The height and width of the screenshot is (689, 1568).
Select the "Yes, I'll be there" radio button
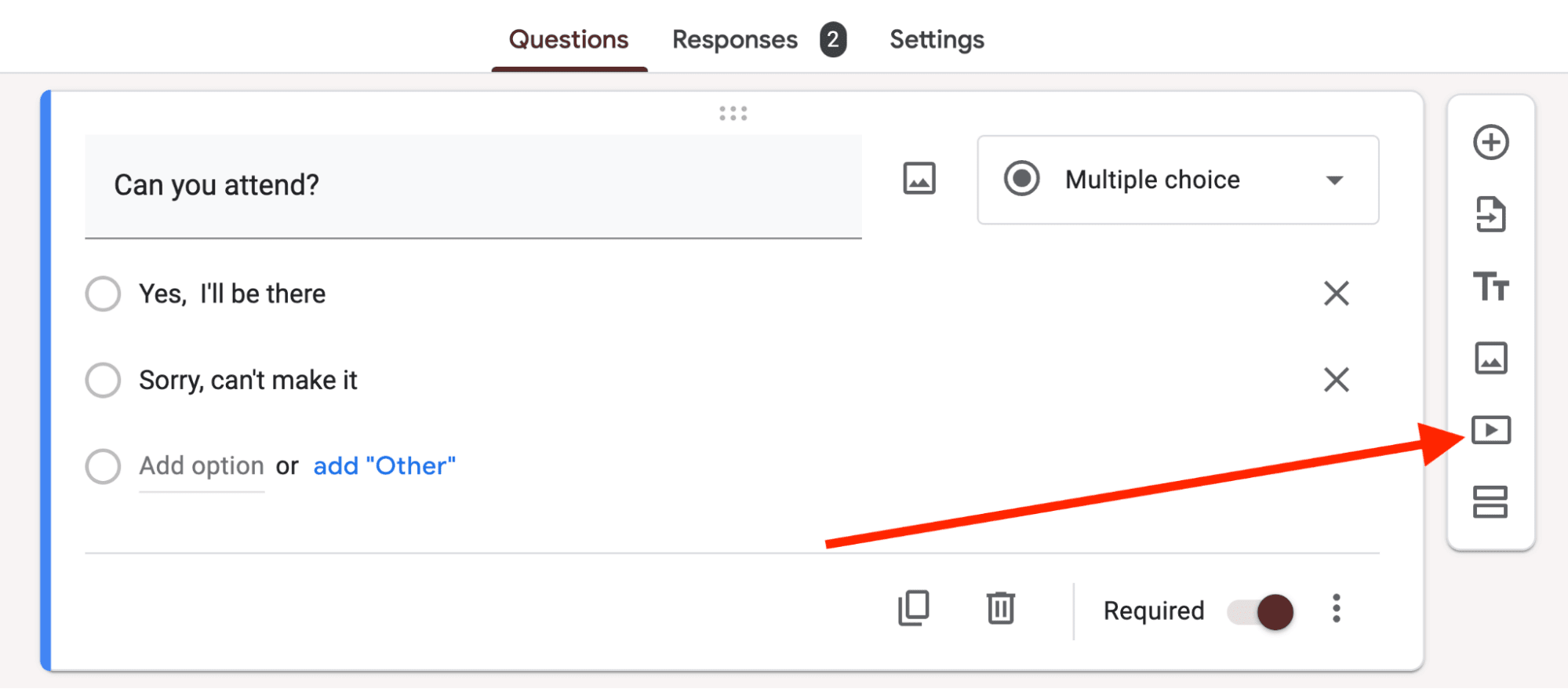click(102, 293)
